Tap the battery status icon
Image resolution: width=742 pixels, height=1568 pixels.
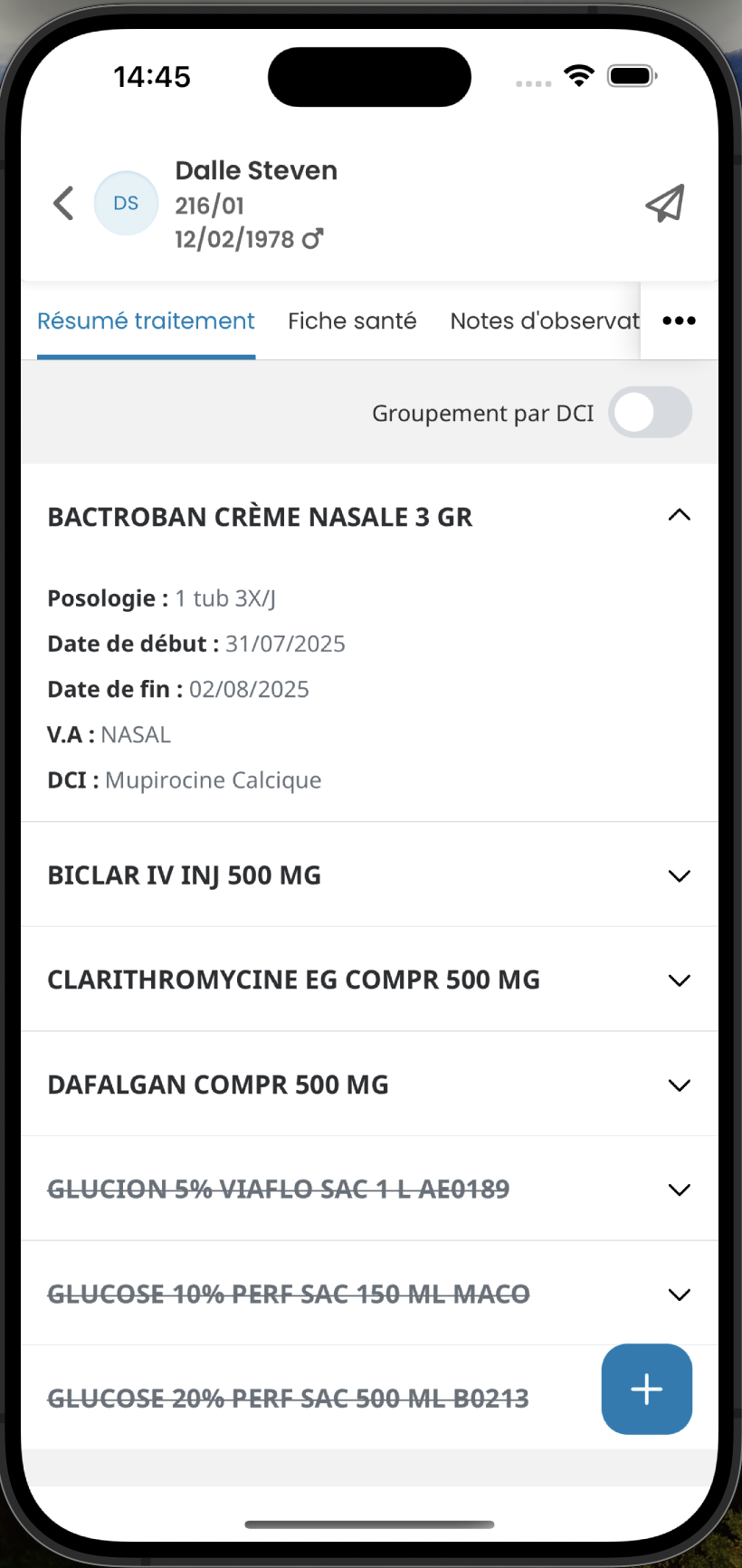[632, 76]
